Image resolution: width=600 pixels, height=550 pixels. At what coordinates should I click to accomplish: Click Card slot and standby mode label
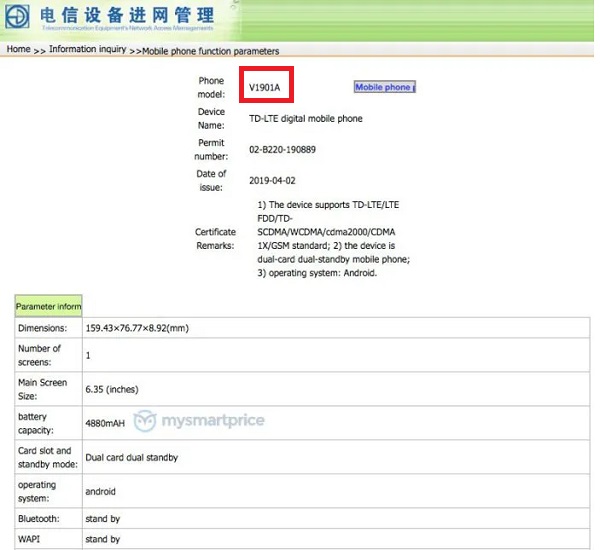pos(48,457)
